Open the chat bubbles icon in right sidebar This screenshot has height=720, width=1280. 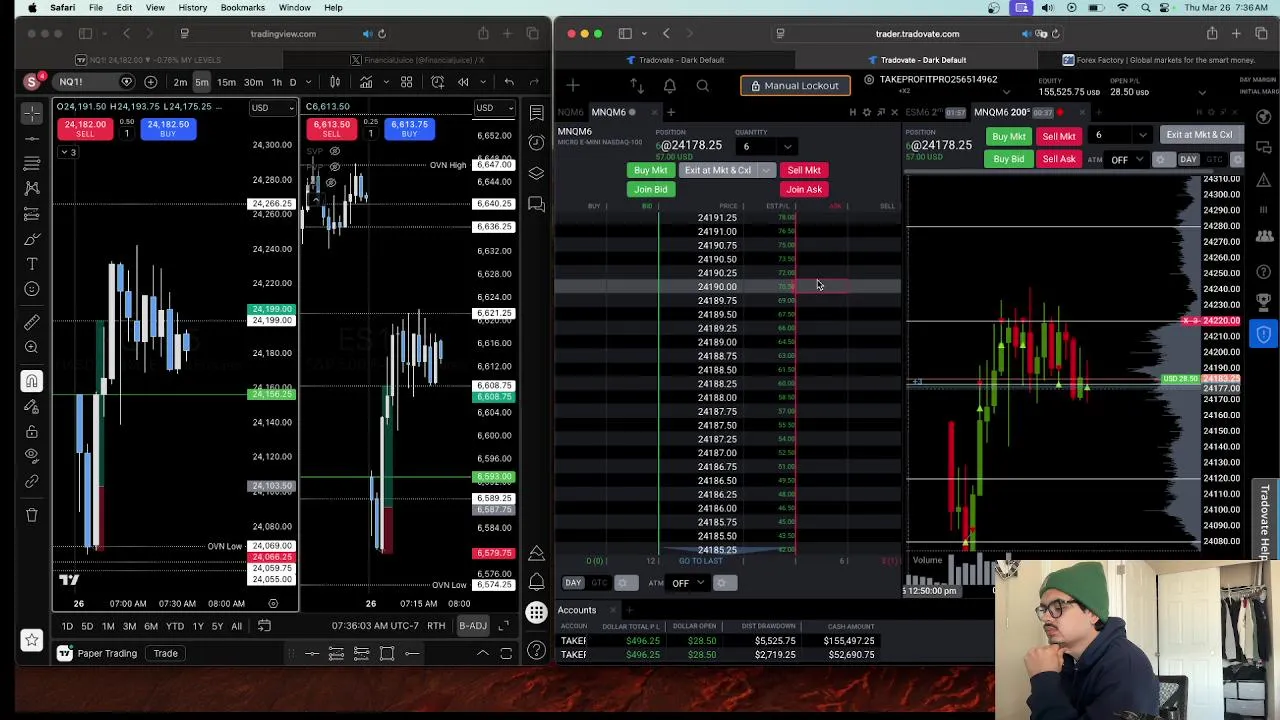coord(537,205)
